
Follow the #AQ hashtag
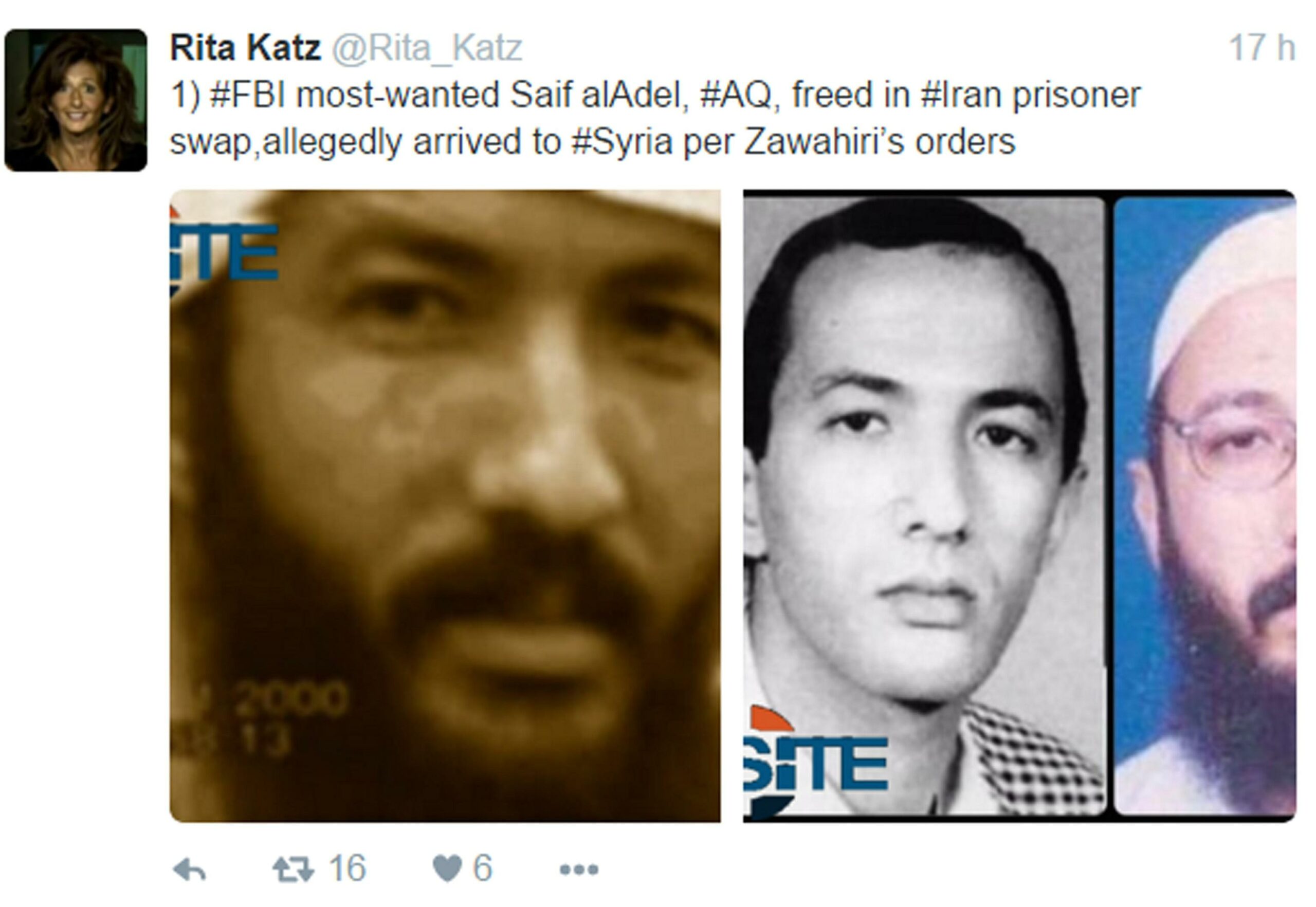[x=736, y=95]
